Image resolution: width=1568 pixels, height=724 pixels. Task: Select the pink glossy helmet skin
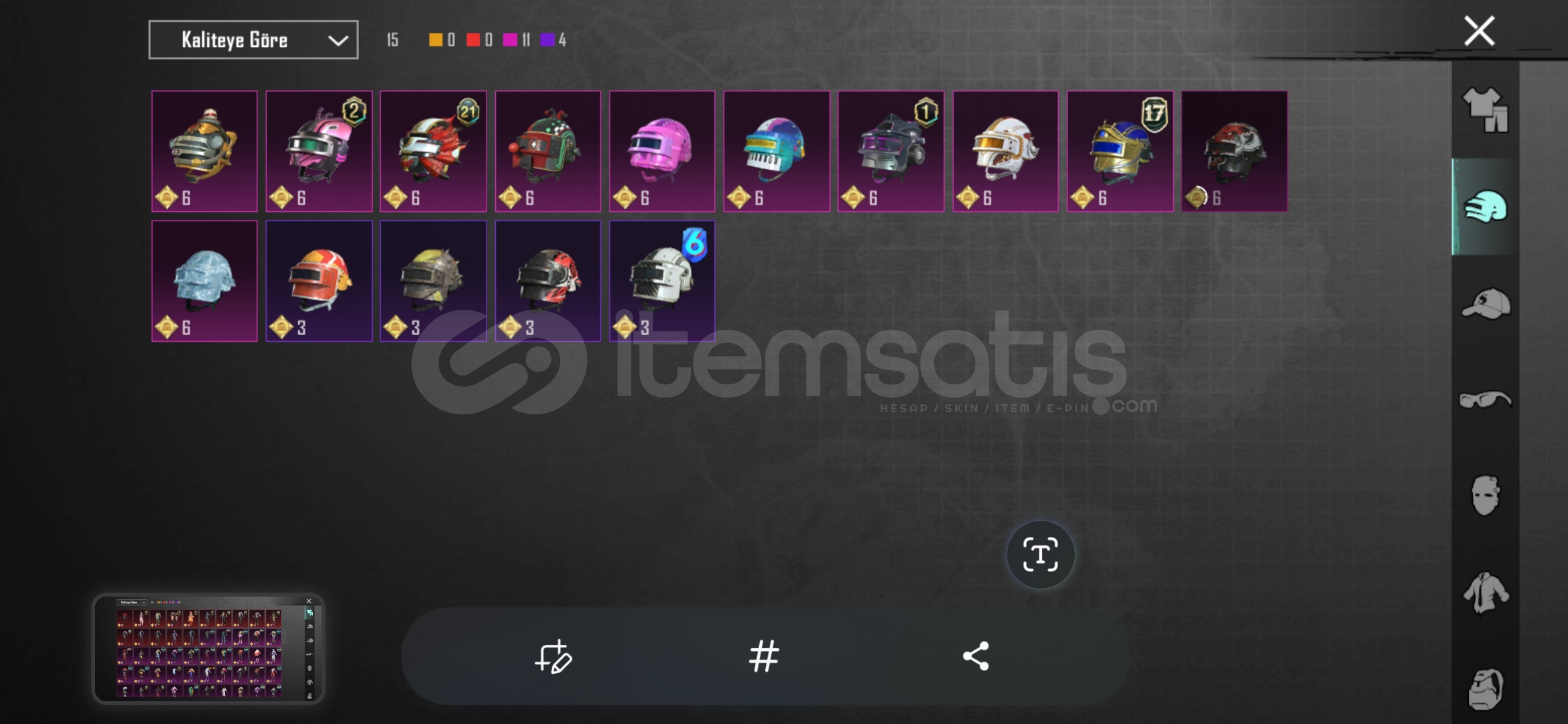click(662, 152)
